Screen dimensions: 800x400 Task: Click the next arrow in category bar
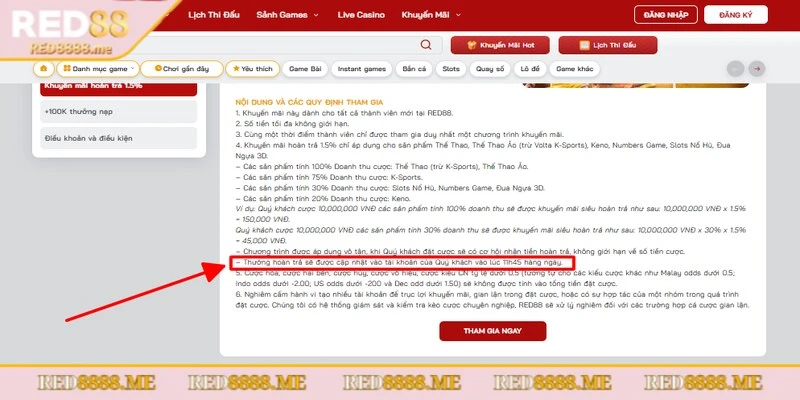[x=757, y=69]
